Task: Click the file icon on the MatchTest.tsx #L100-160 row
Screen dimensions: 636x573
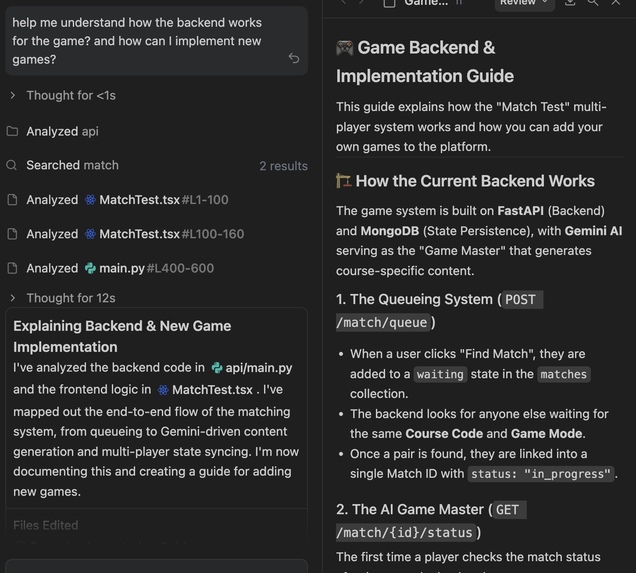Action: click(13, 234)
